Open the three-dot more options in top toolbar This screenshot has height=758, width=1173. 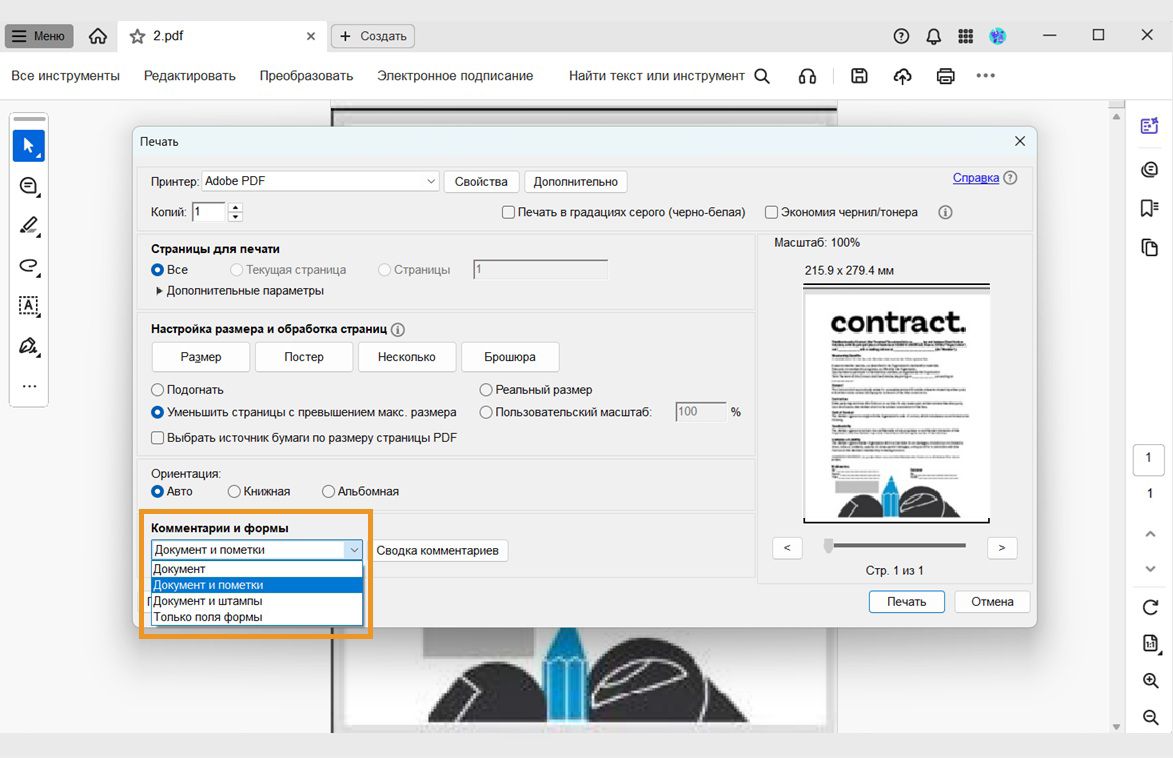pyautogui.click(x=986, y=76)
